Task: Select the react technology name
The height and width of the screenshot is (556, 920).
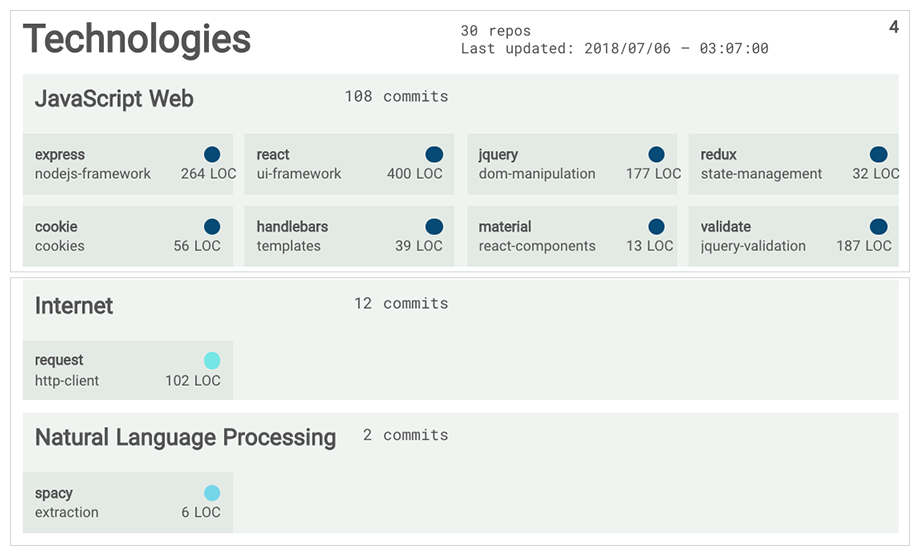Action: click(273, 155)
